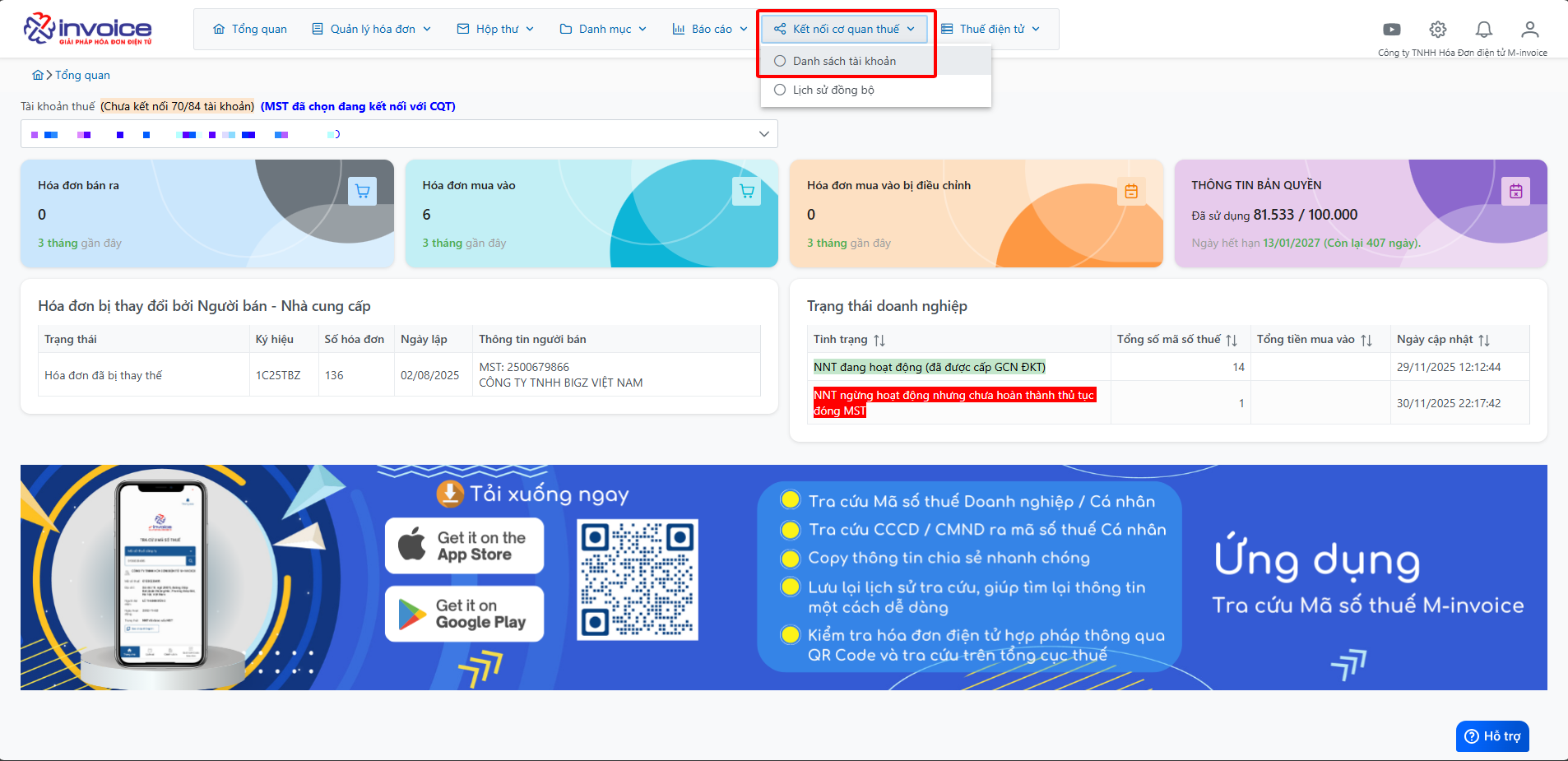Click calendar icon on Hóa đơn mua vào bị điều chỉnh card
This screenshot has width=1568, height=761.
(x=1131, y=191)
